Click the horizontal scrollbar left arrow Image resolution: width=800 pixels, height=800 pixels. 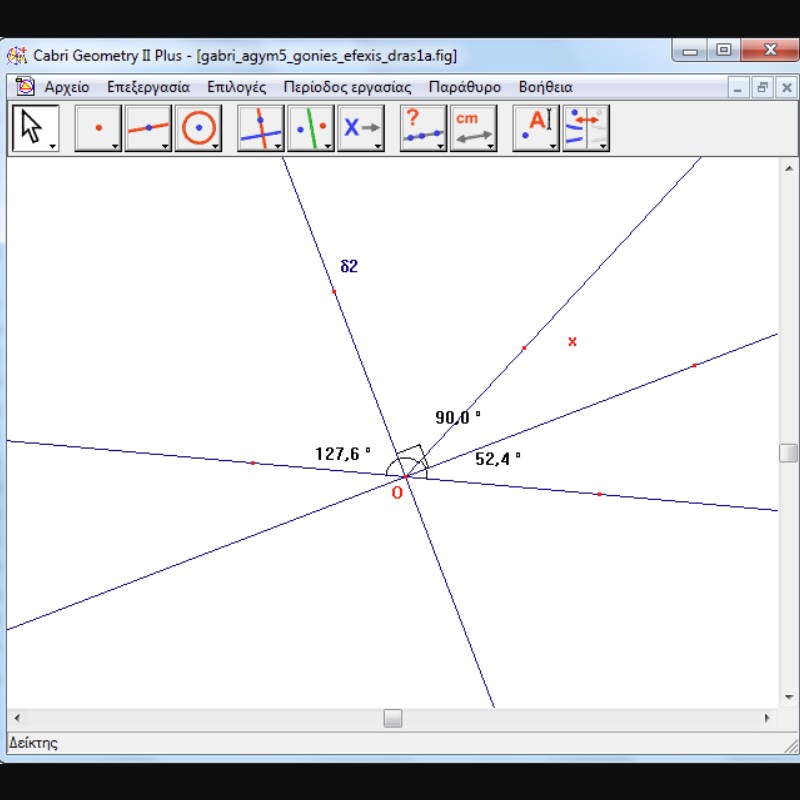pos(17,718)
